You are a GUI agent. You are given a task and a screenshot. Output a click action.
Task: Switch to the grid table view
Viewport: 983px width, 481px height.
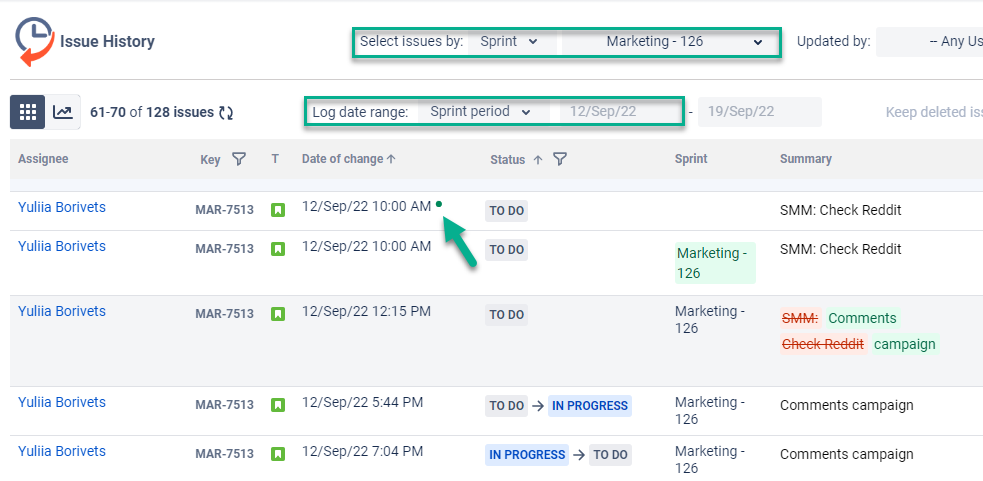point(28,112)
